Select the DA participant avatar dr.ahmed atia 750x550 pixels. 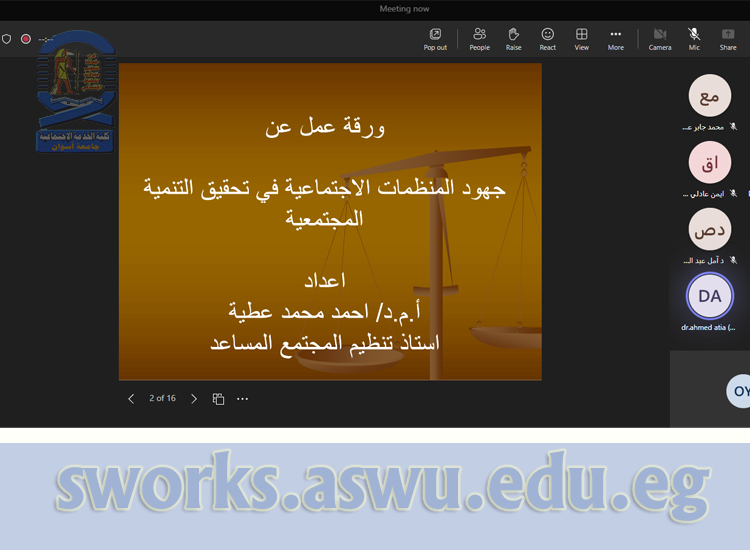click(709, 296)
